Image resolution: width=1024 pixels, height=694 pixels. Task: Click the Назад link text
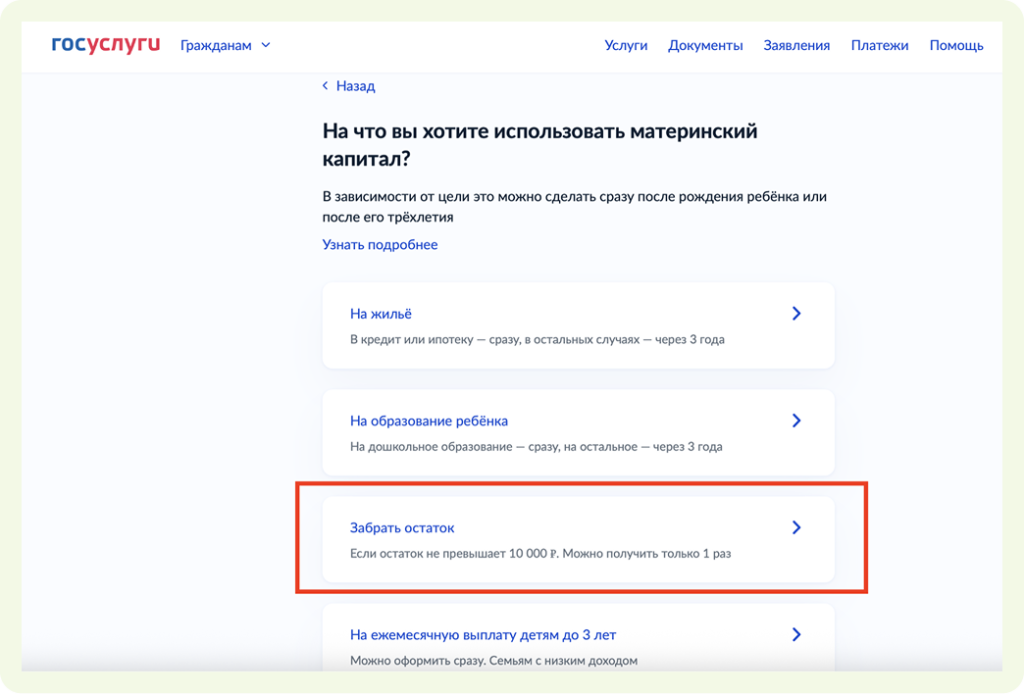(355, 86)
